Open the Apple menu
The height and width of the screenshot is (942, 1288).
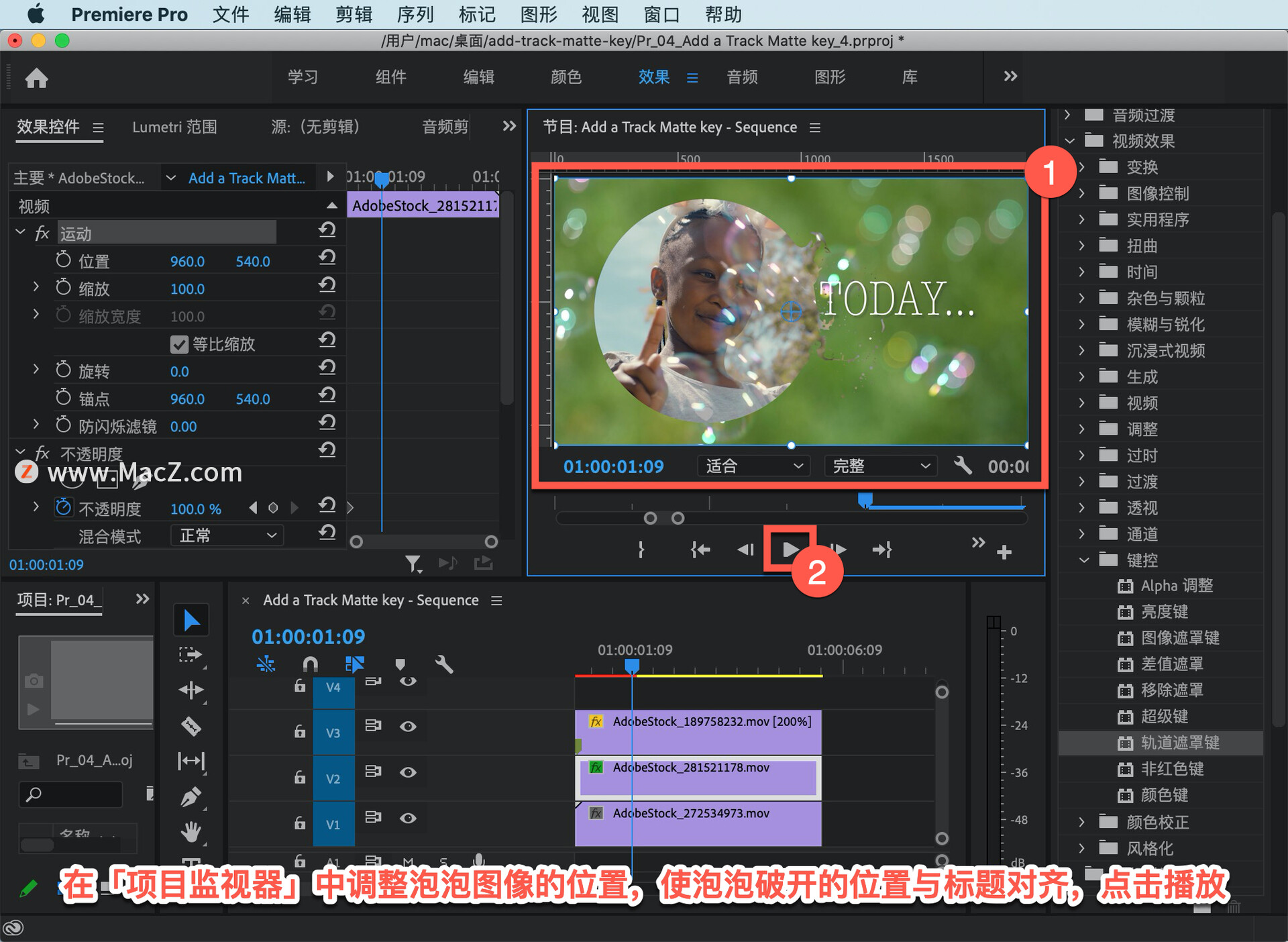36,13
